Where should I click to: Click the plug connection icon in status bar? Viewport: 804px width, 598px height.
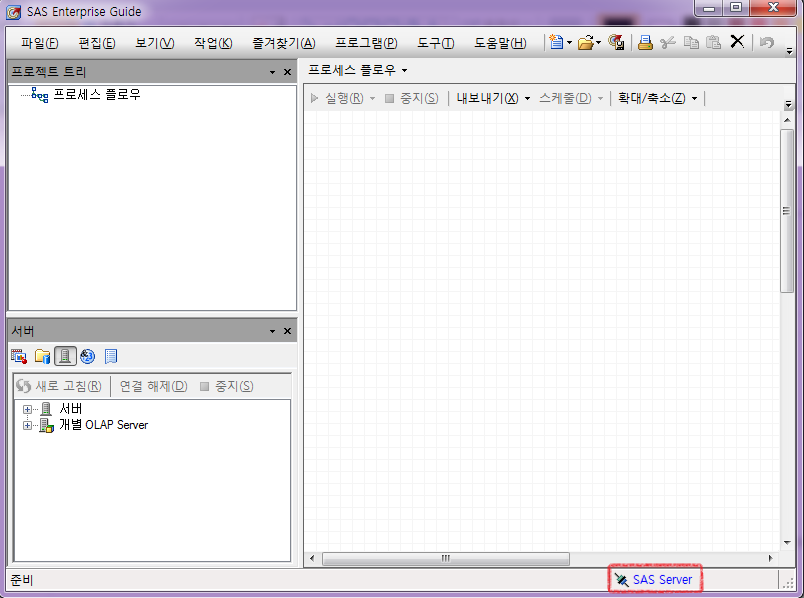point(621,581)
